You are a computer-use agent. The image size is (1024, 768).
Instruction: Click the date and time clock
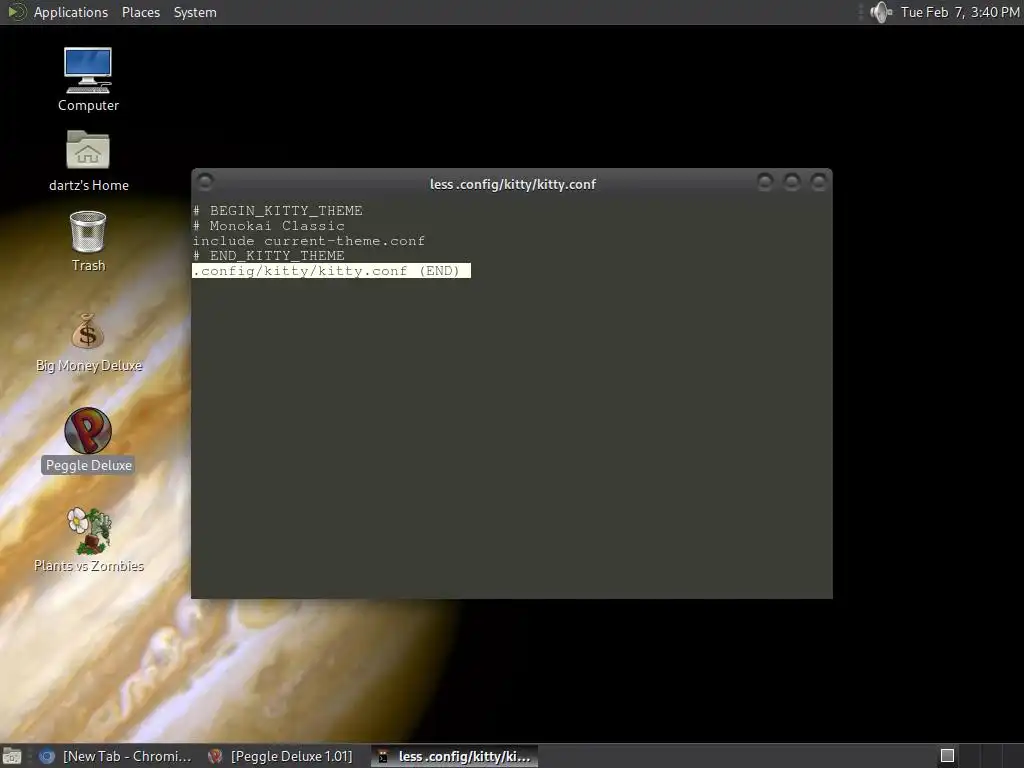(959, 12)
